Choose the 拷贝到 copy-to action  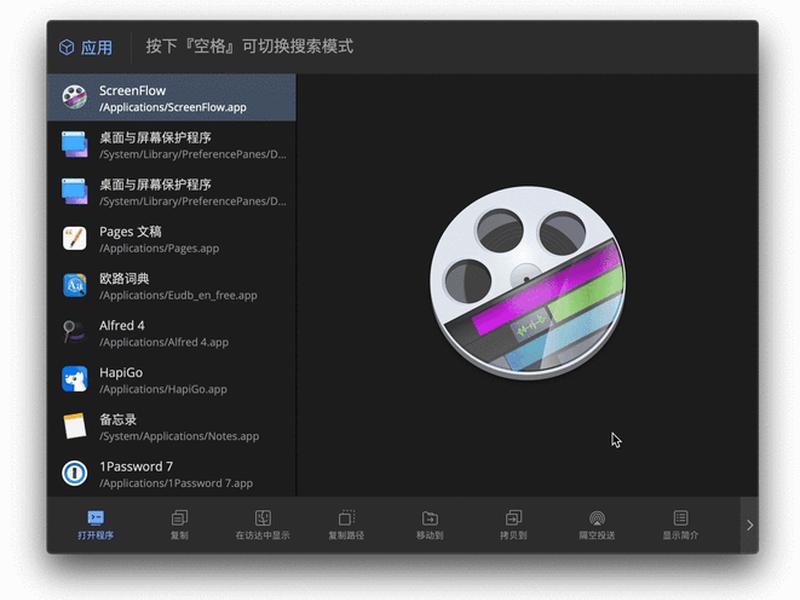(513, 525)
